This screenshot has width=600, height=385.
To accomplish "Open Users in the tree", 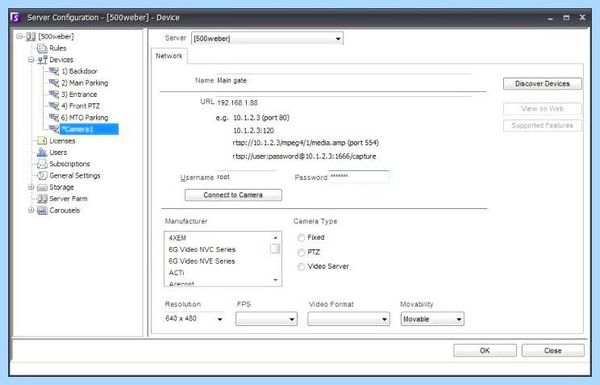I will click(58, 152).
